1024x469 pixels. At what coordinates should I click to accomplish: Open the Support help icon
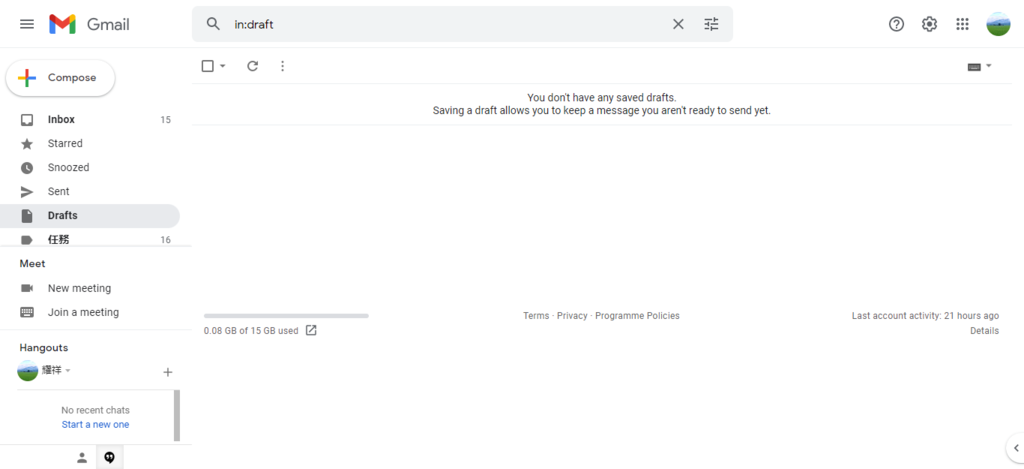click(896, 24)
